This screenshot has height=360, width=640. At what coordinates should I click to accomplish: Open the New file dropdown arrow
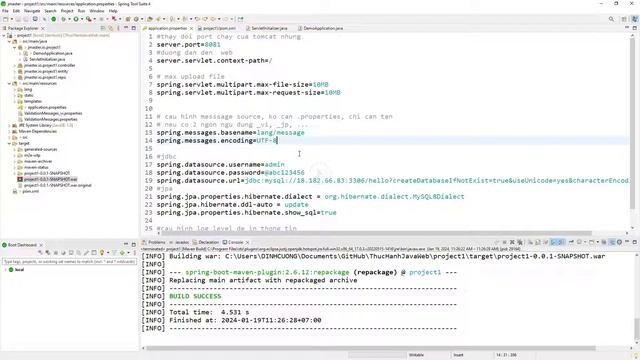[11, 19]
